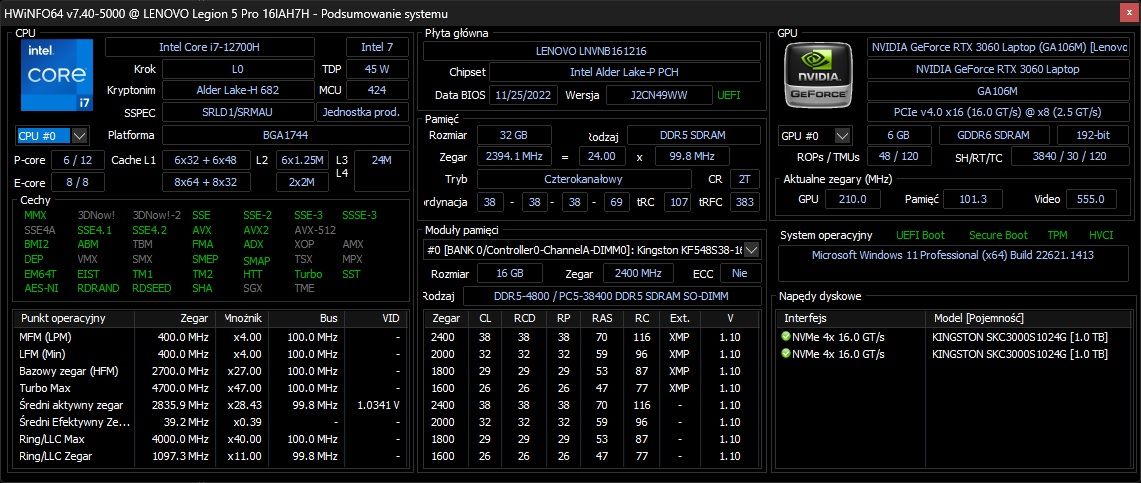
Task: Click the PCIe v4.0 x16 link field
Action: [998, 113]
